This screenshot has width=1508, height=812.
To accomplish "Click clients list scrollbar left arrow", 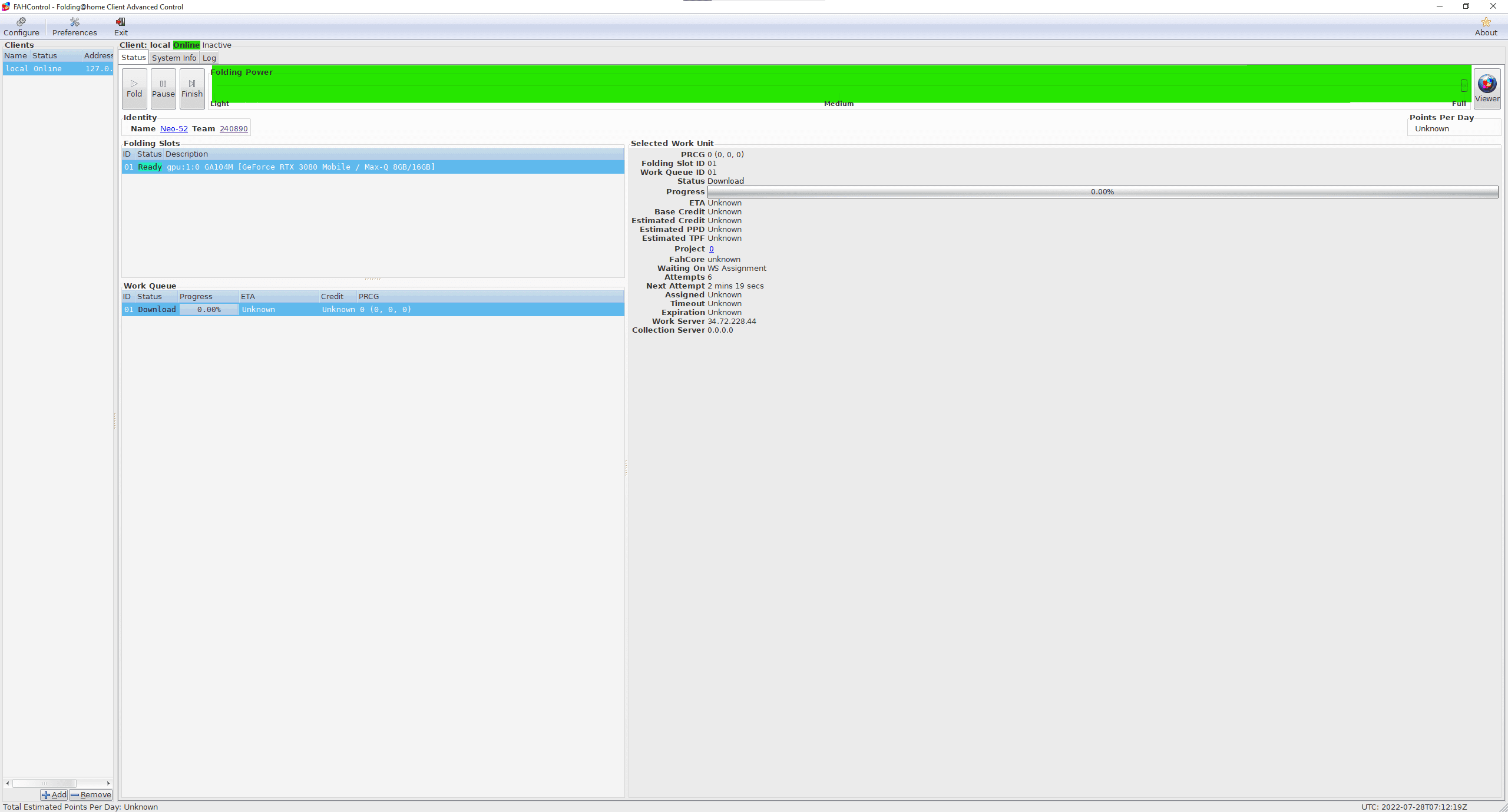I will click(x=8, y=783).
